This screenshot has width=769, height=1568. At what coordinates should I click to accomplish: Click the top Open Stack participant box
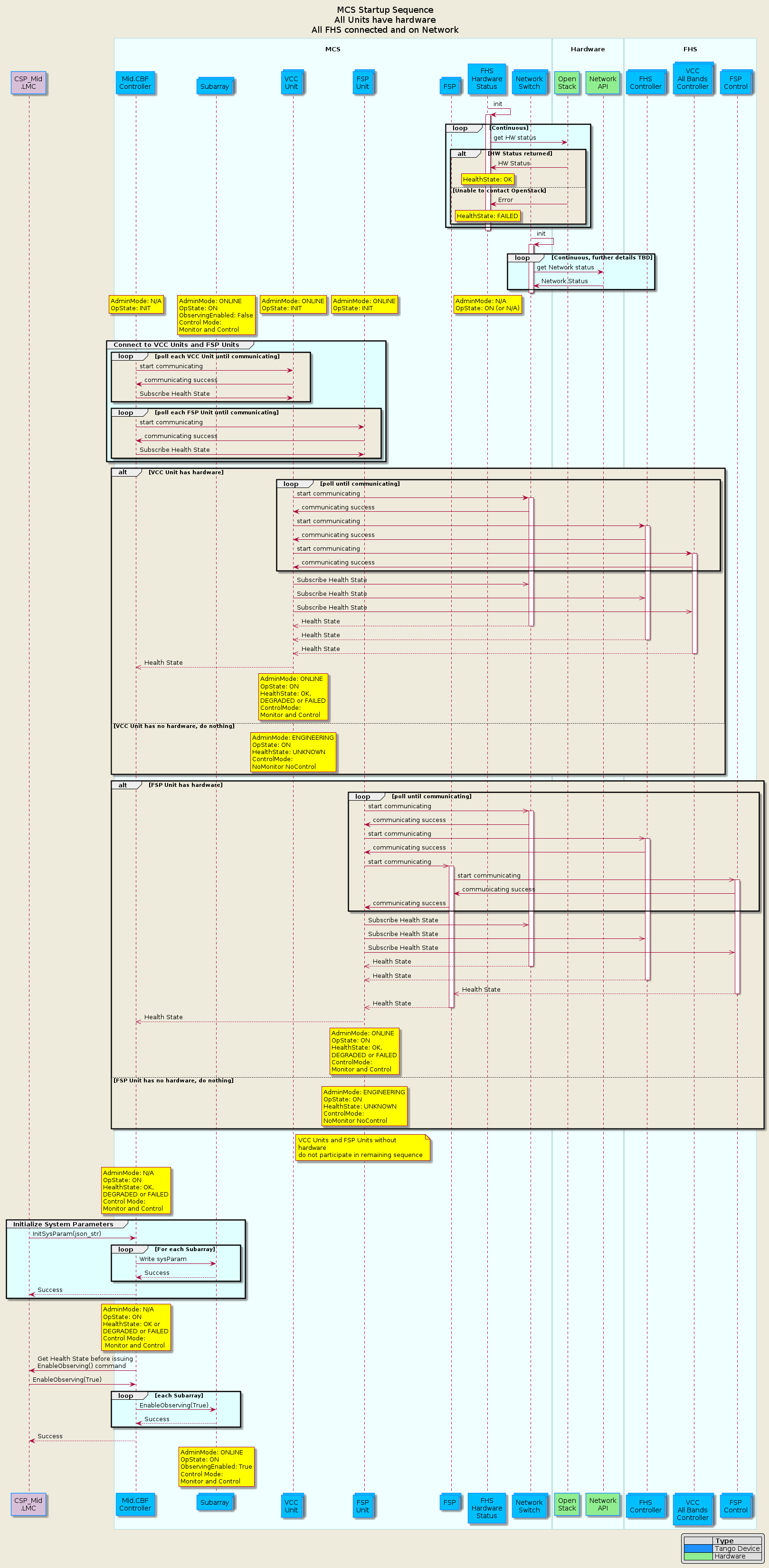click(567, 83)
